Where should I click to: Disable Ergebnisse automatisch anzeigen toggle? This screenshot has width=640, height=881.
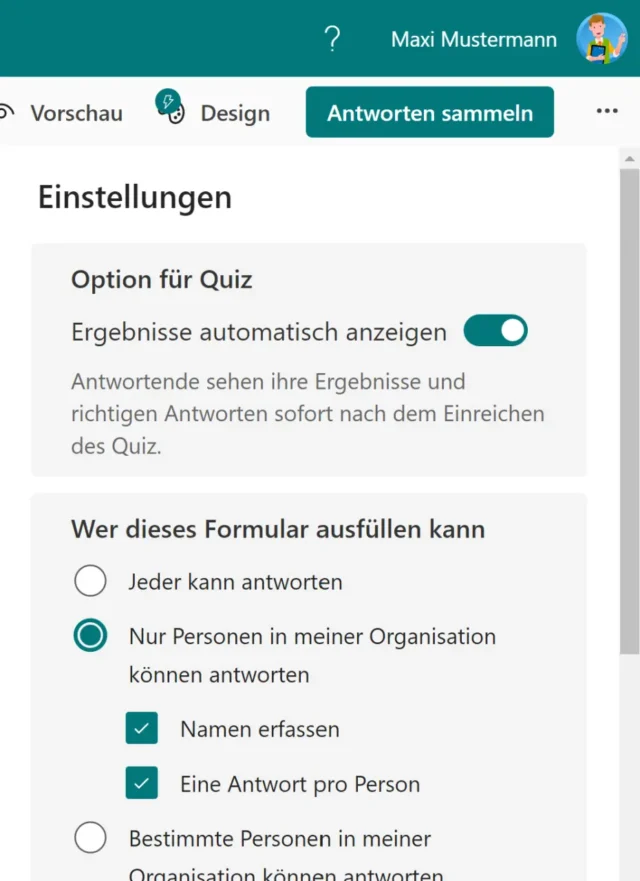tap(495, 331)
